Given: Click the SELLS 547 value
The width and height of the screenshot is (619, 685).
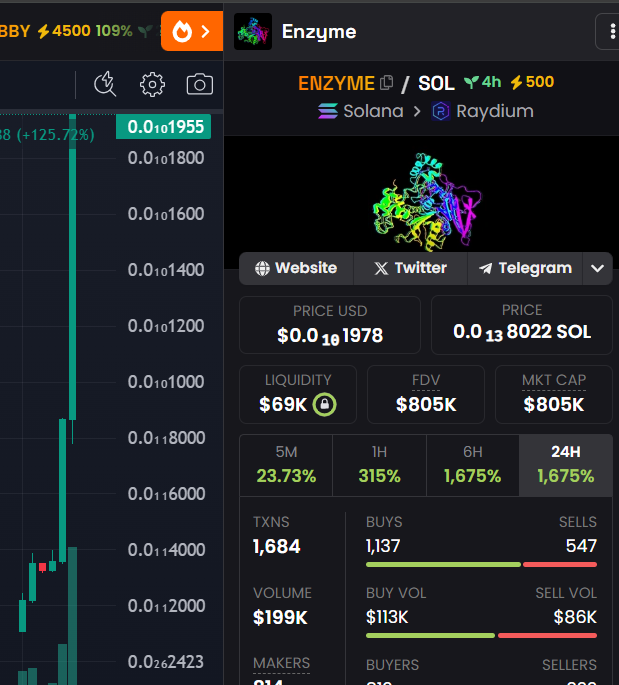Looking at the screenshot, I should click(581, 546).
